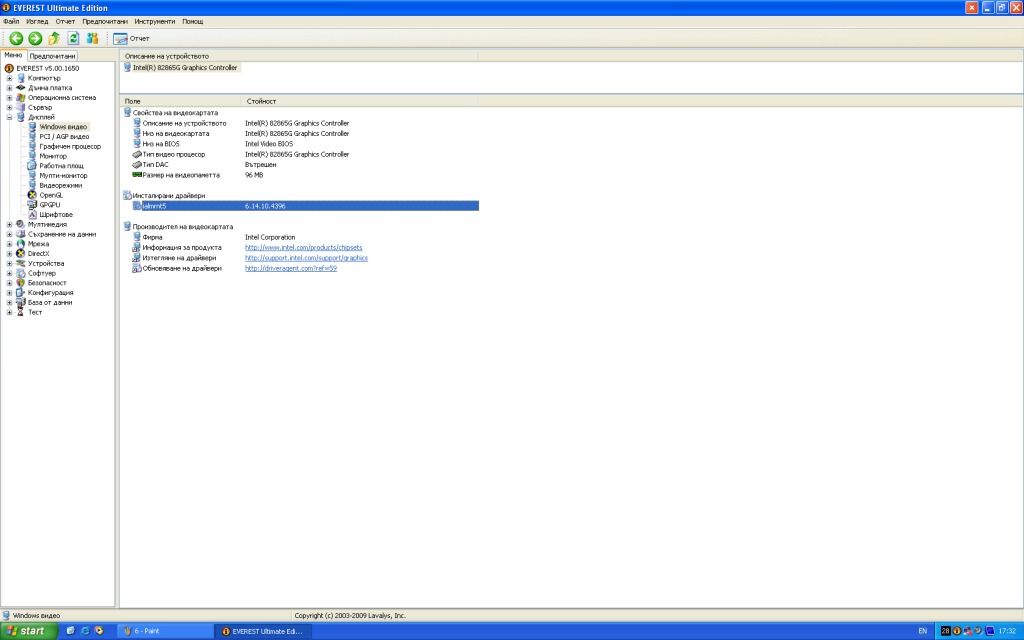Screen dimensions: 1024x640
Task: Open the intel.com/products/chipsets link
Action: coord(303,248)
